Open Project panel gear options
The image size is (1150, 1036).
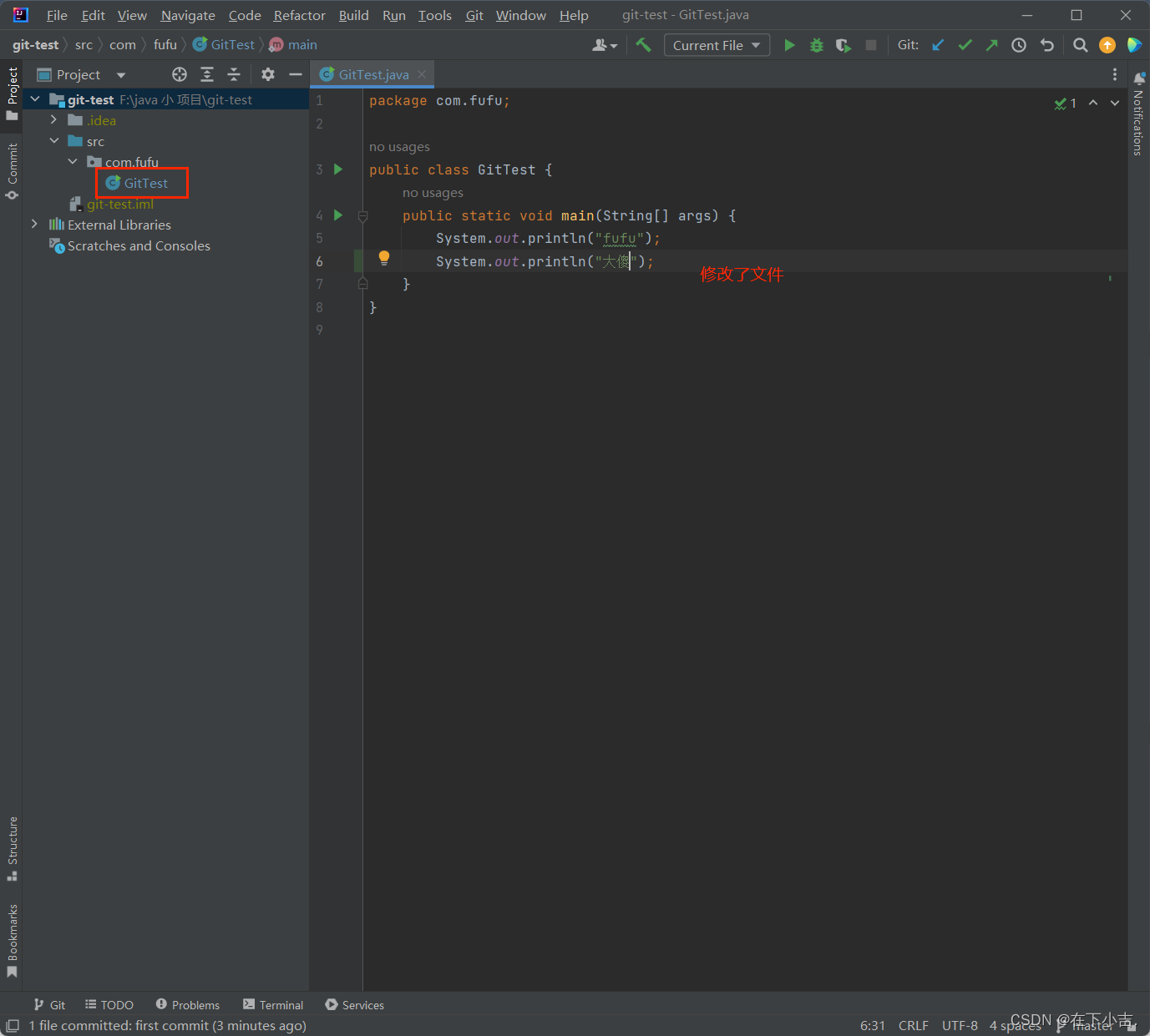(268, 74)
